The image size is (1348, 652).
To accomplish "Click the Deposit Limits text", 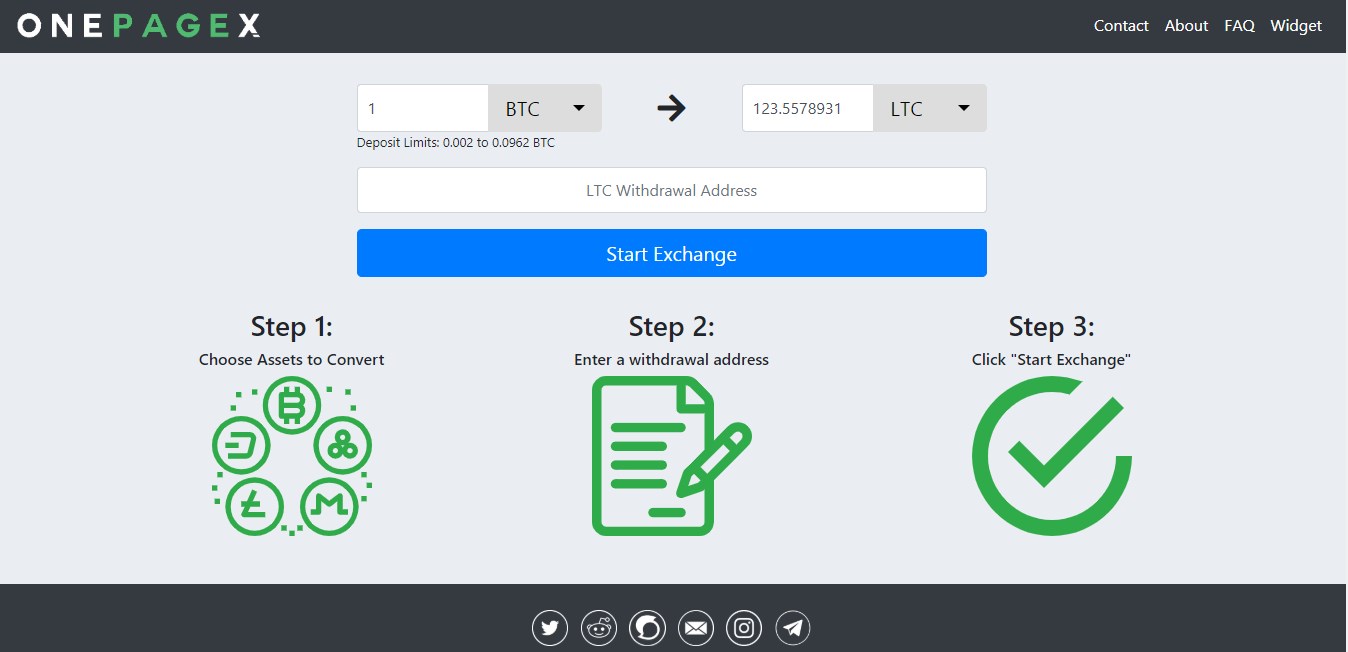I will (x=456, y=143).
